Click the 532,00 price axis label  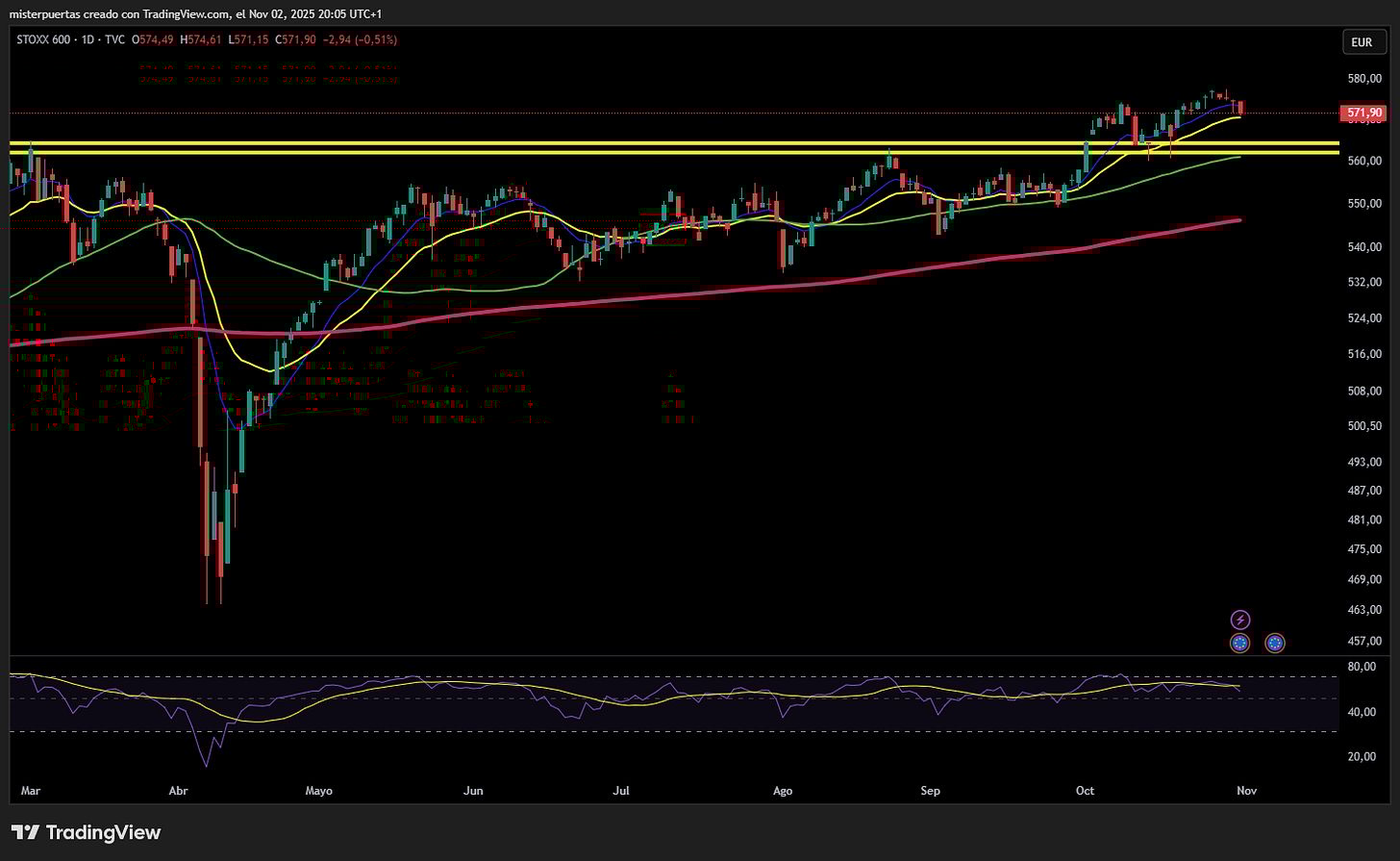(1364, 283)
